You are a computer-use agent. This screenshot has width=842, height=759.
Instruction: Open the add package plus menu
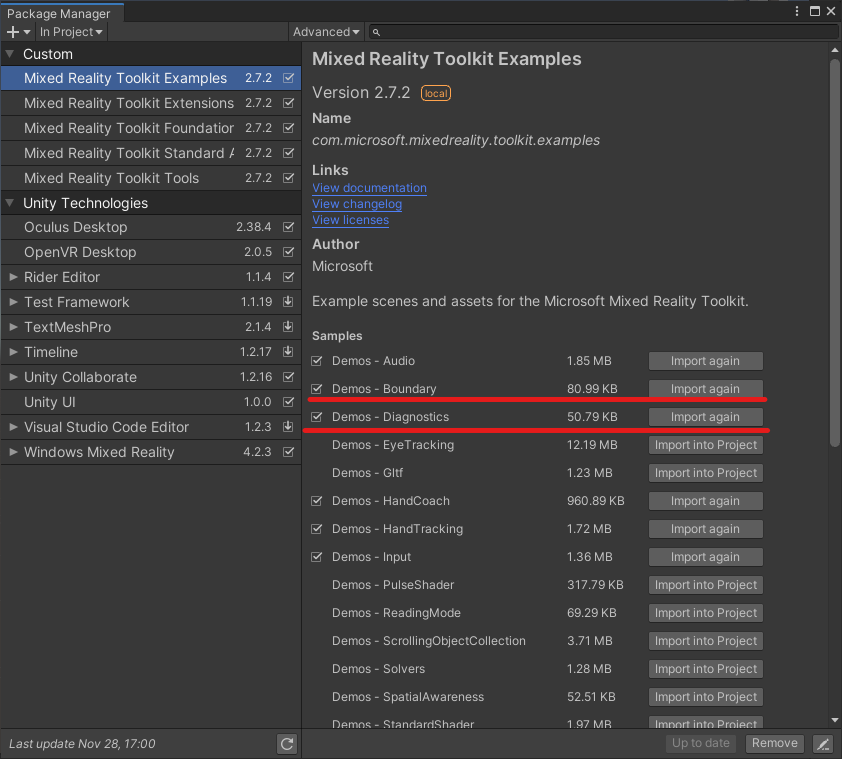coord(18,32)
